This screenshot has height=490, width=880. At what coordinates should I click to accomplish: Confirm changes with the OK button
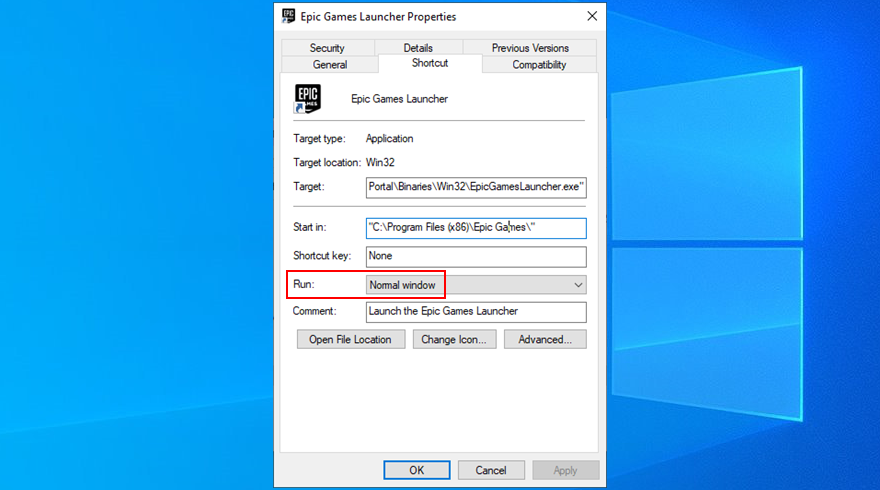tap(416, 470)
